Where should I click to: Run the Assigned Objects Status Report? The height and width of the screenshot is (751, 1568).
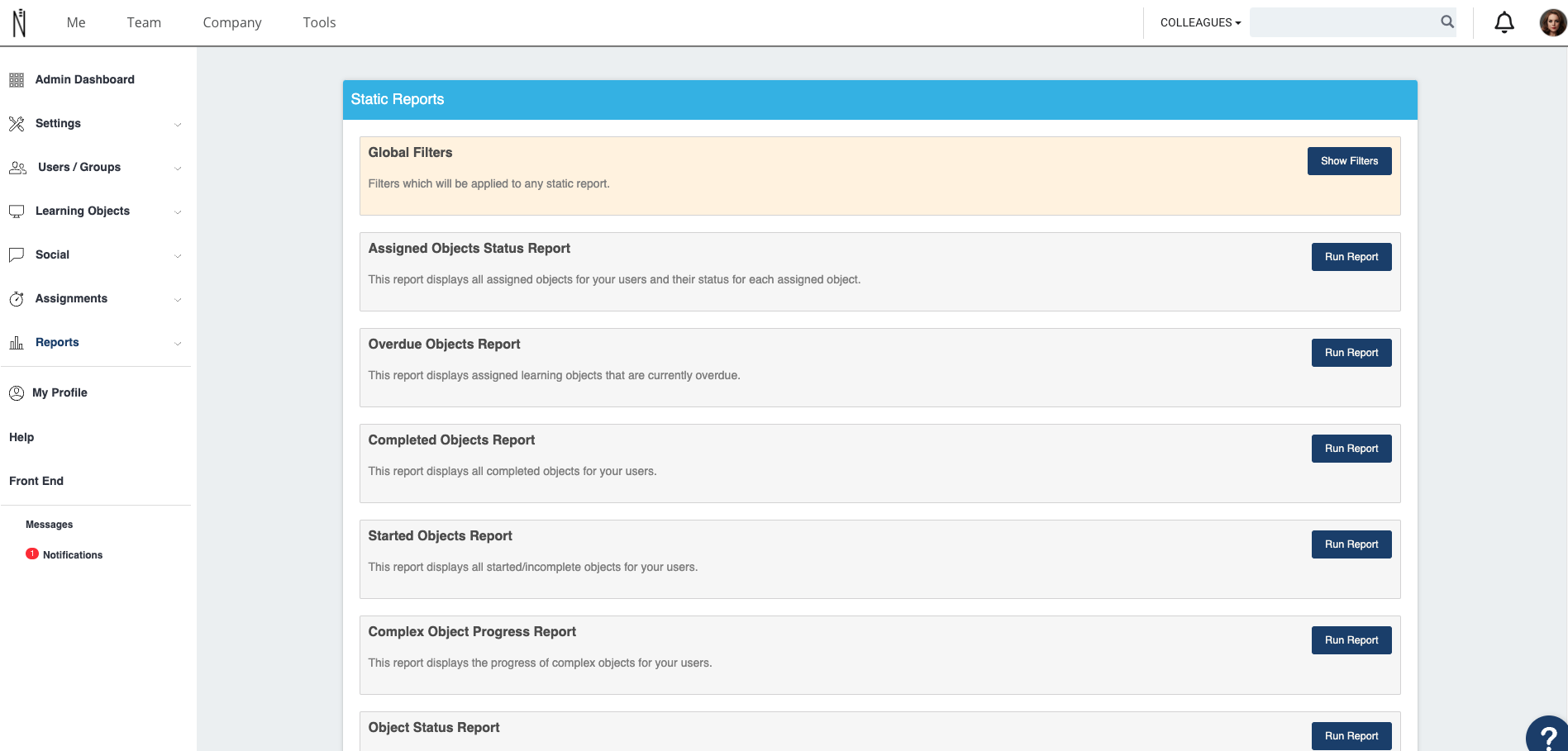[1351, 257]
